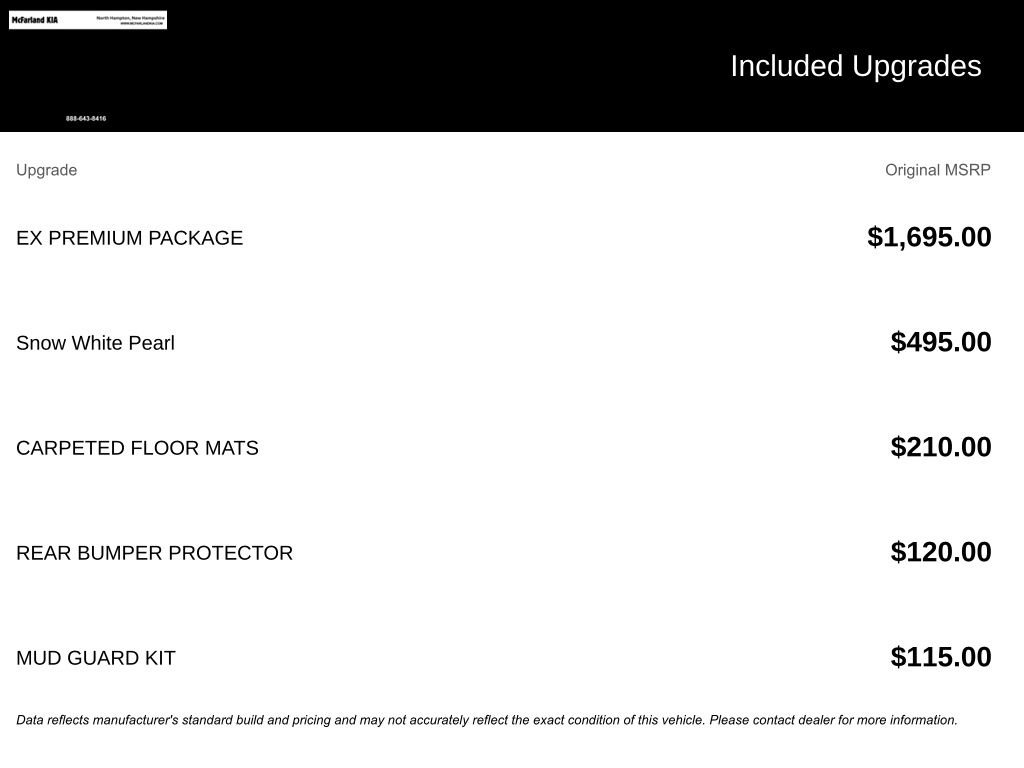1024x768 pixels.
Task: Click the $1,695.00 price
Action: (929, 237)
